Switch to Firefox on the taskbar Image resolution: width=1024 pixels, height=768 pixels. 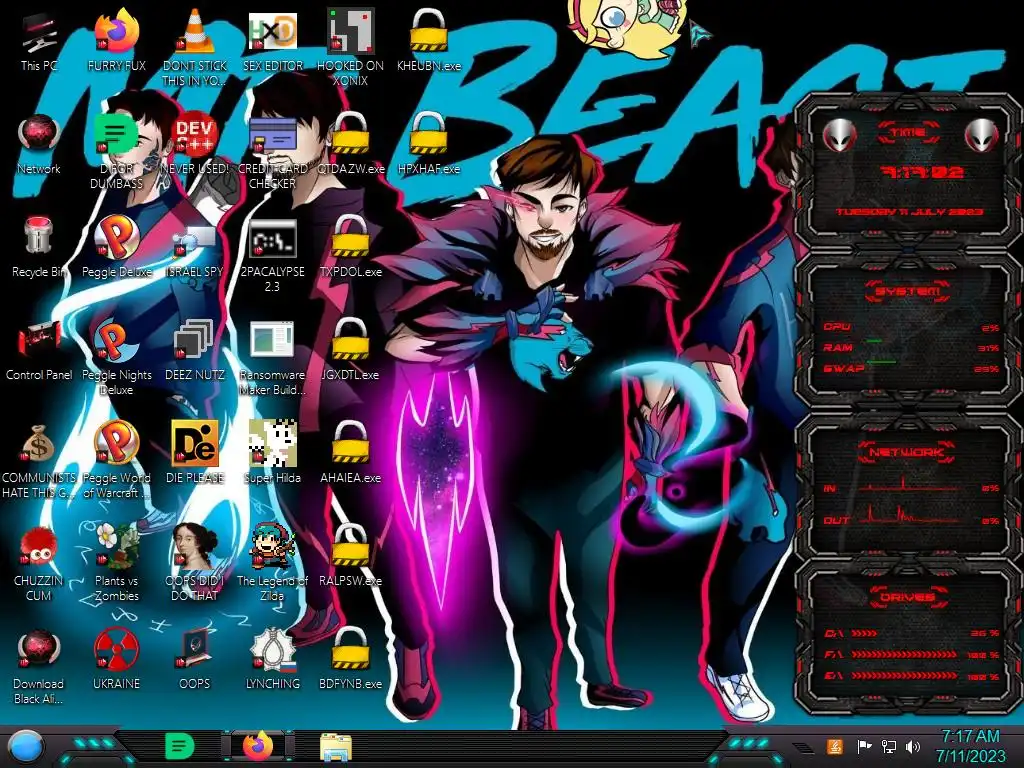[258, 746]
